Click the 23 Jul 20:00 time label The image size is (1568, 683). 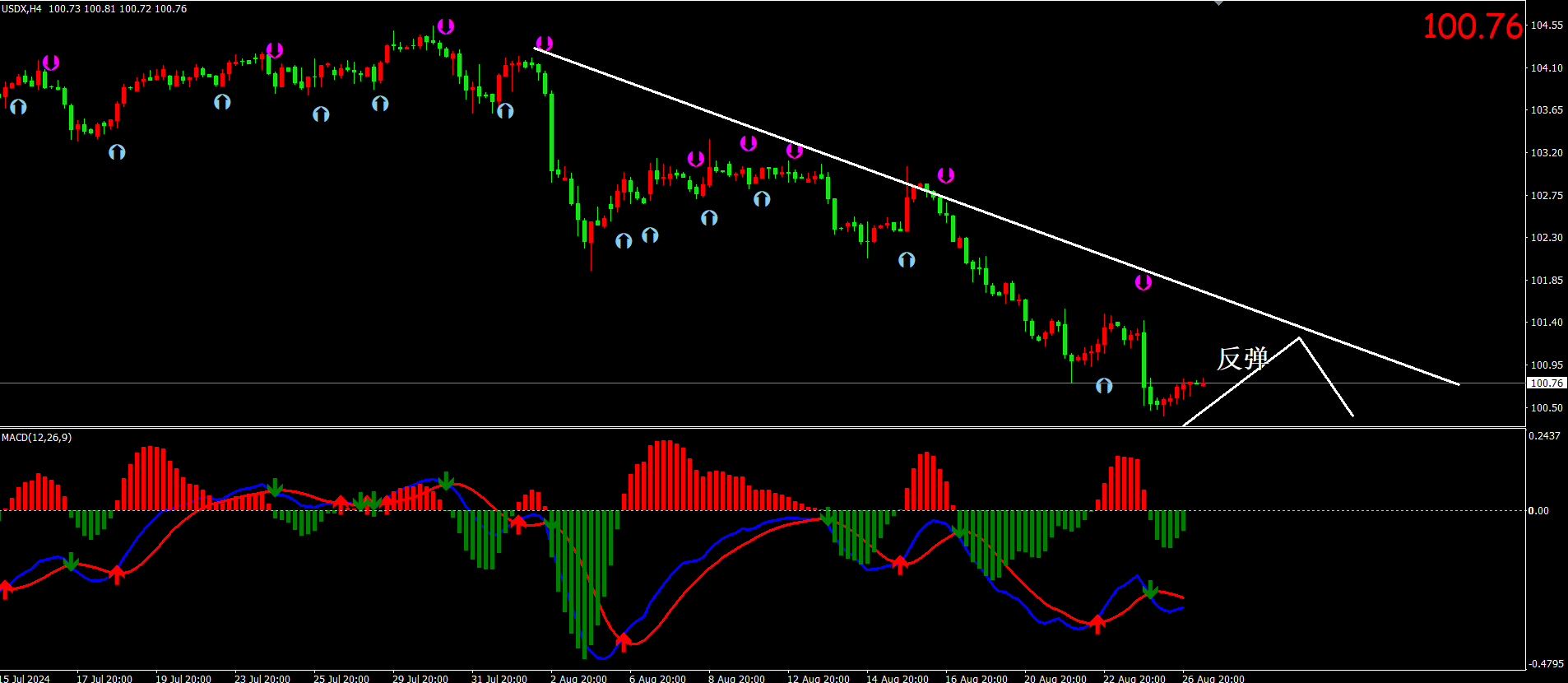262,679
